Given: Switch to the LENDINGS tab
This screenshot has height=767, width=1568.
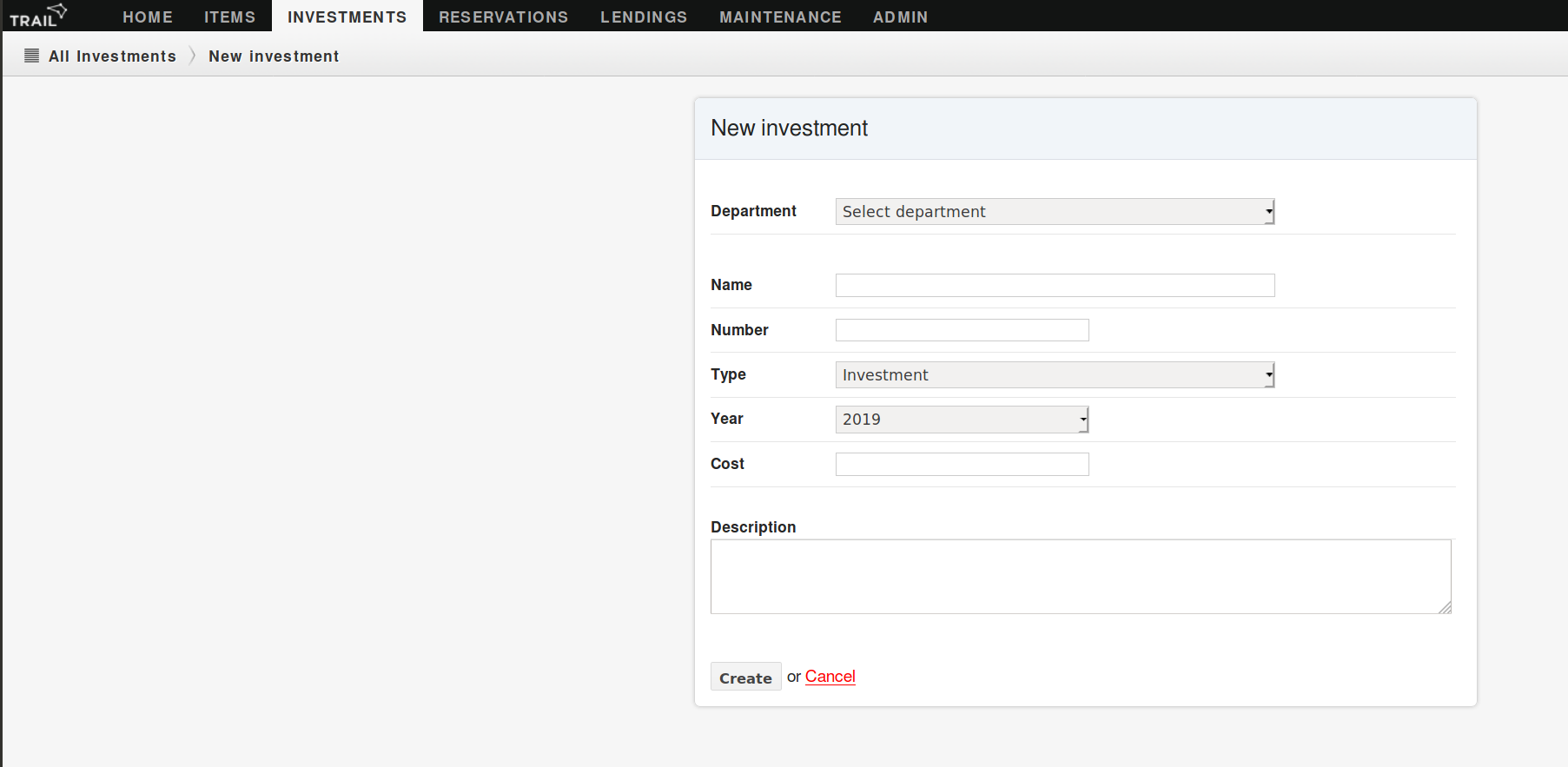Looking at the screenshot, I should coord(644,17).
